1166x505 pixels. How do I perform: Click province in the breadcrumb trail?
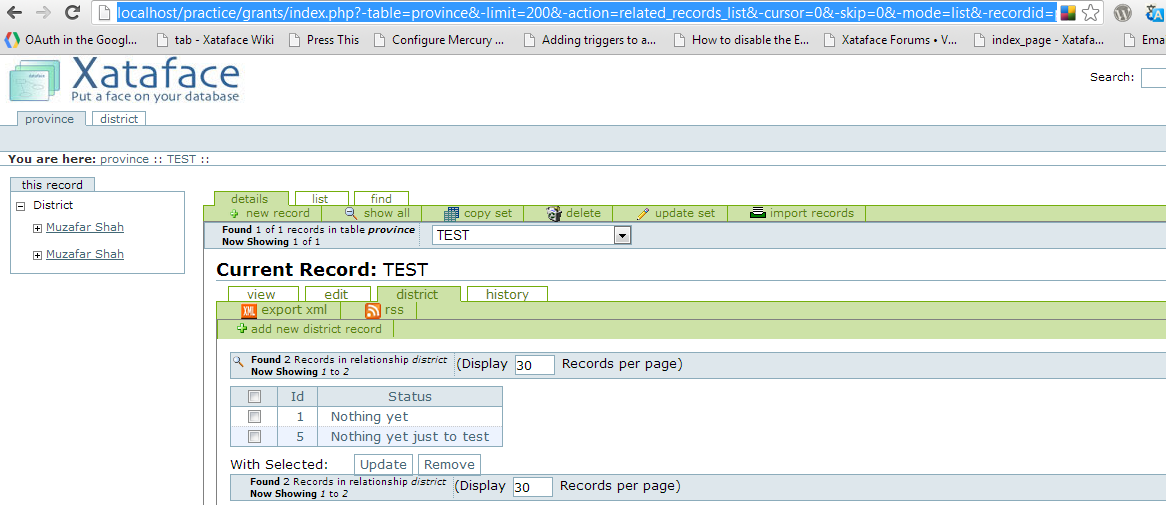coord(124,159)
